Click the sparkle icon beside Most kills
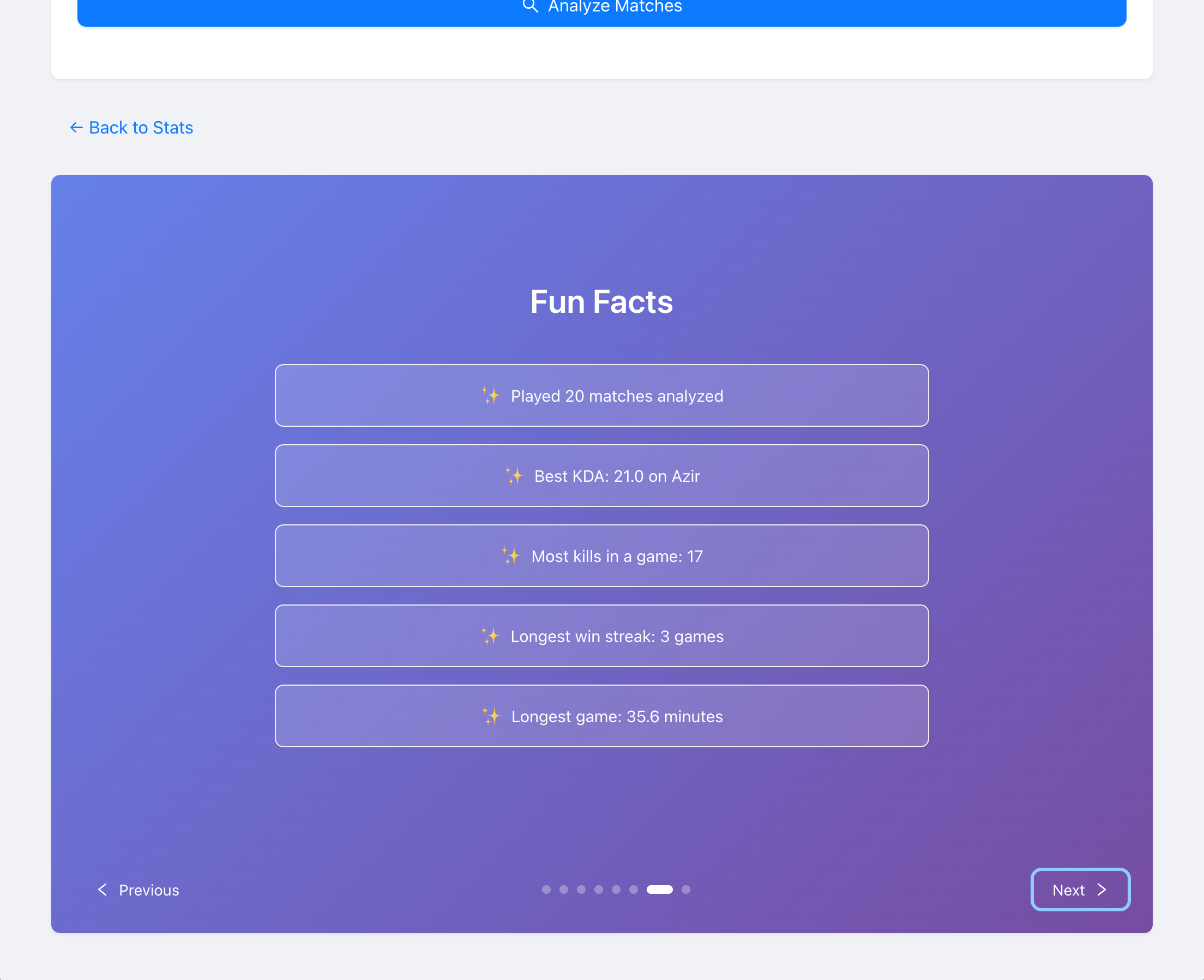Image resolution: width=1204 pixels, height=980 pixels. click(x=511, y=556)
